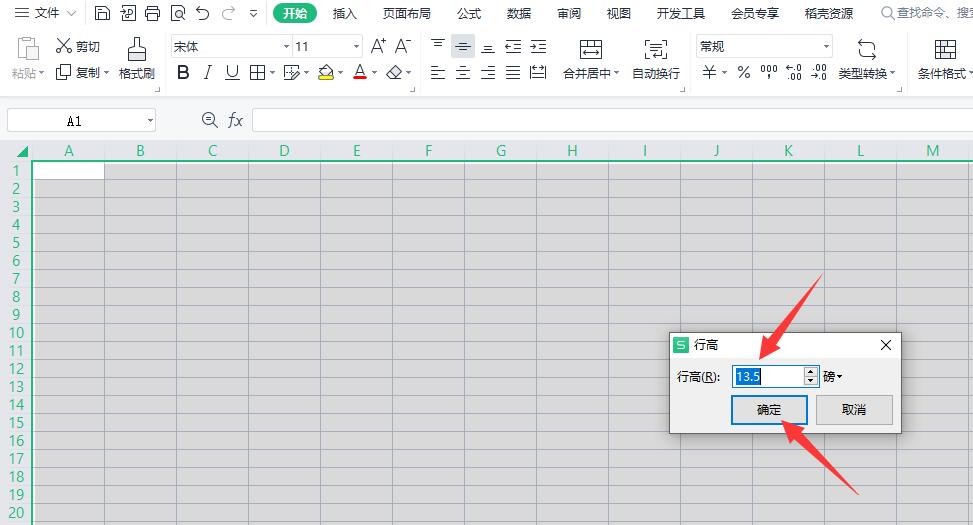Align text right horizontally
The width and height of the screenshot is (973, 525).
click(488, 73)
